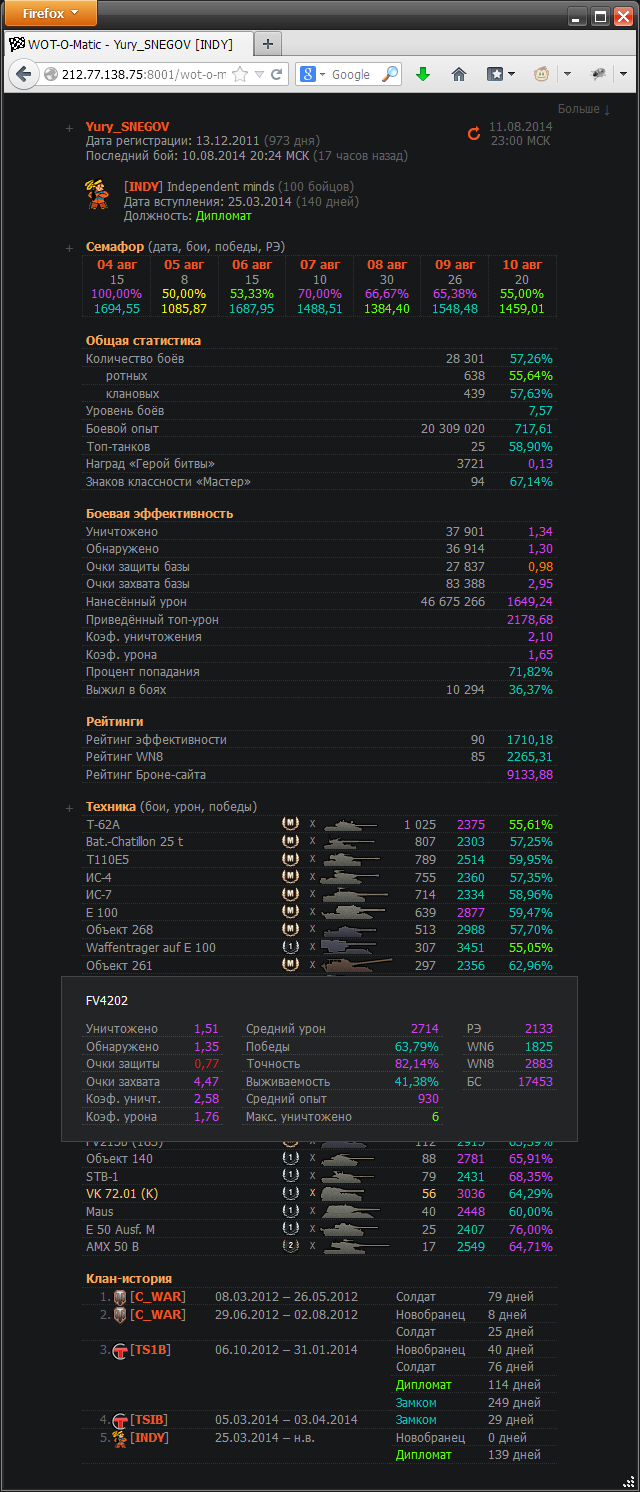Click the Master badge icon for T-62A

pos(290,824)
